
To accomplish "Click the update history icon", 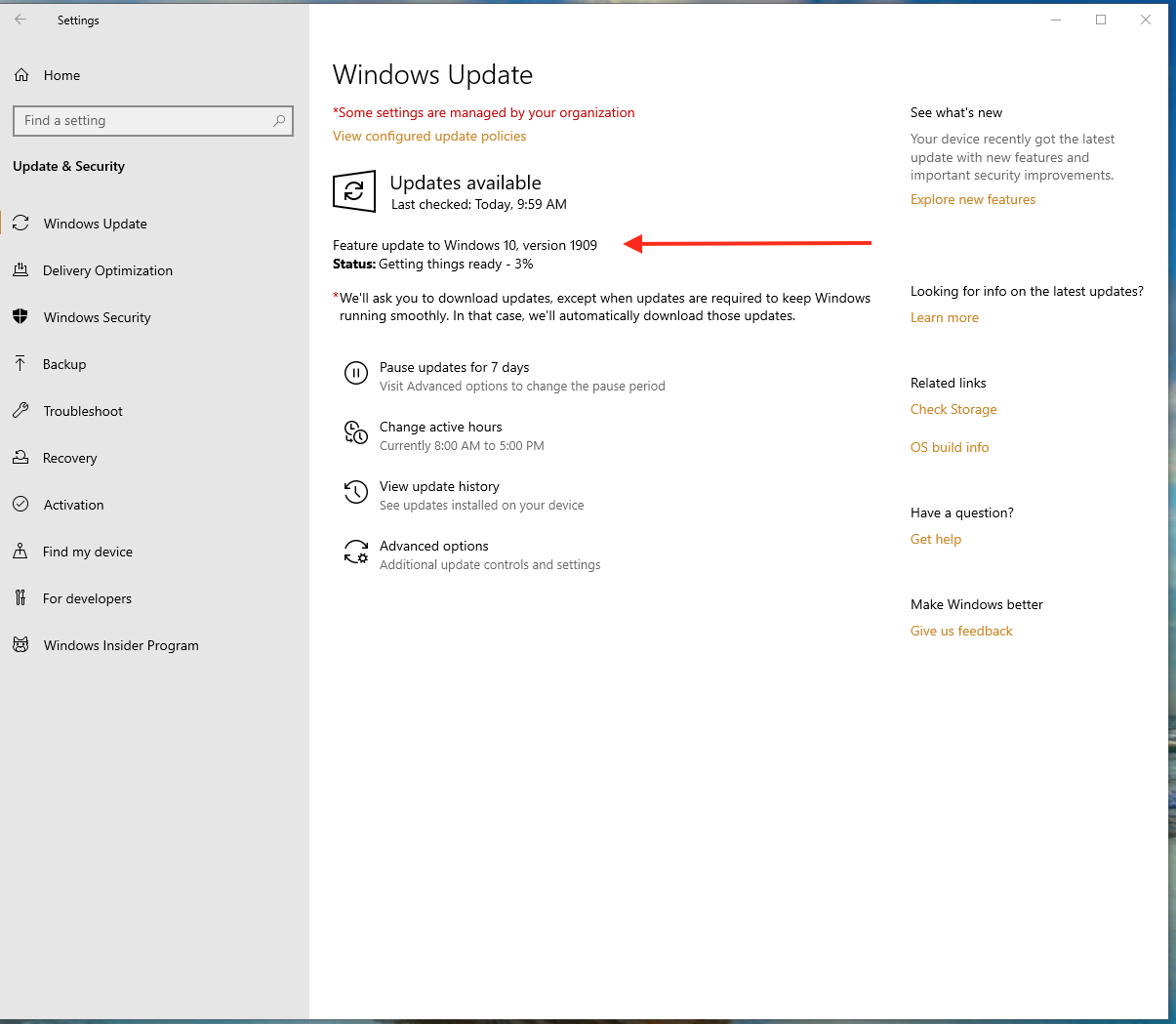I will [x=355, y=492].
